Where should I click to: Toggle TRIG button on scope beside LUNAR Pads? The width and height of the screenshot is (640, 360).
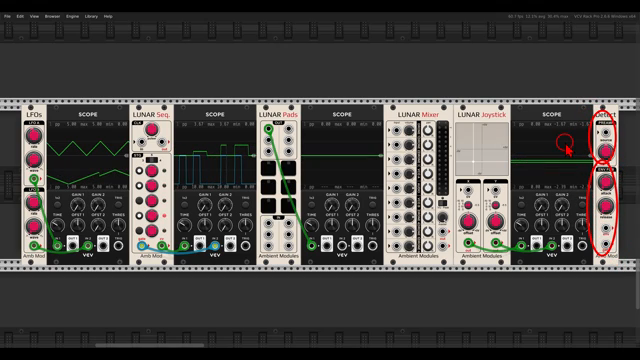click(372, 205)
